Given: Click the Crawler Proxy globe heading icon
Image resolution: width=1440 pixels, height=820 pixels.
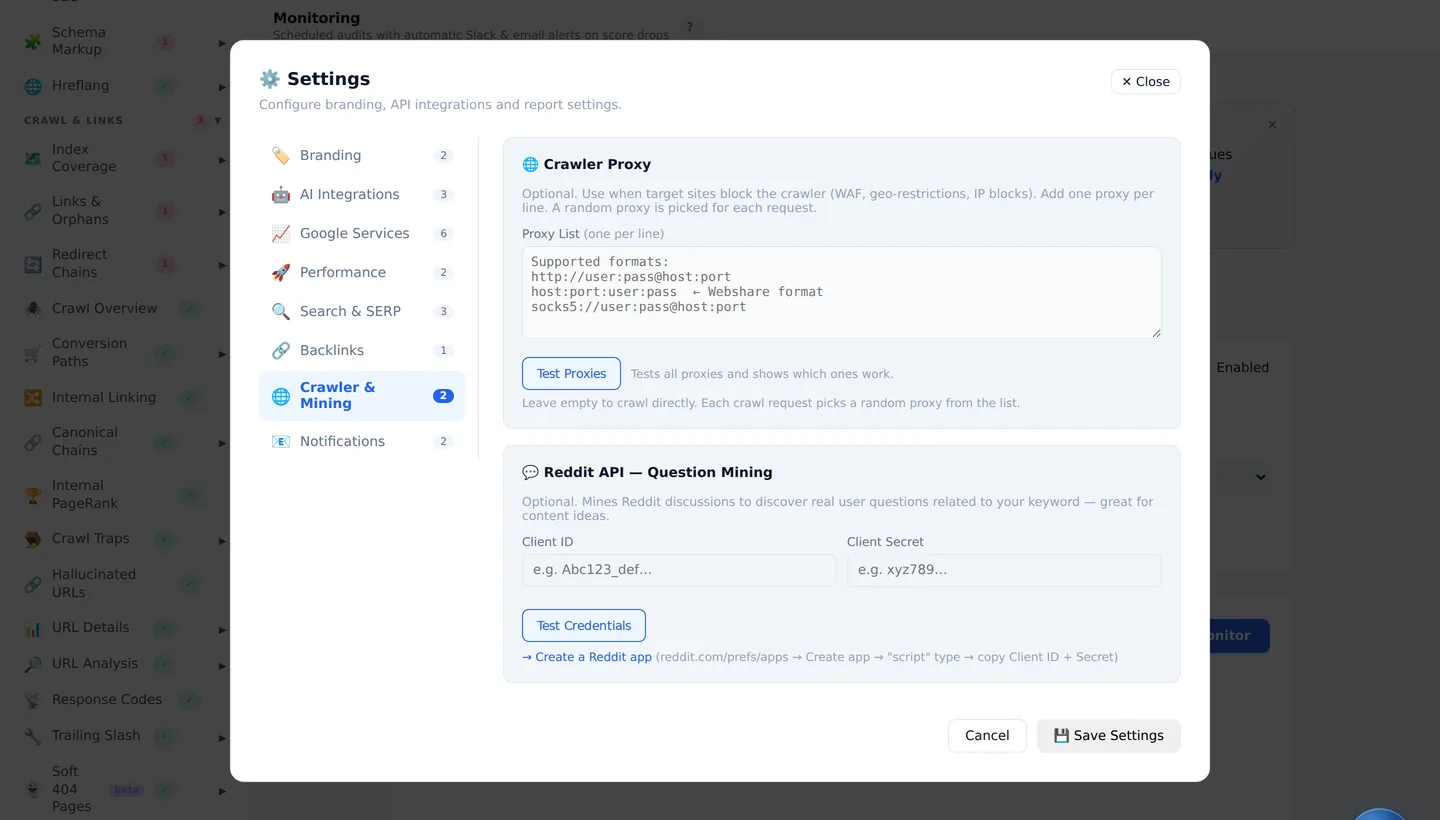Looking at the screenshot, I should [530, 164].
